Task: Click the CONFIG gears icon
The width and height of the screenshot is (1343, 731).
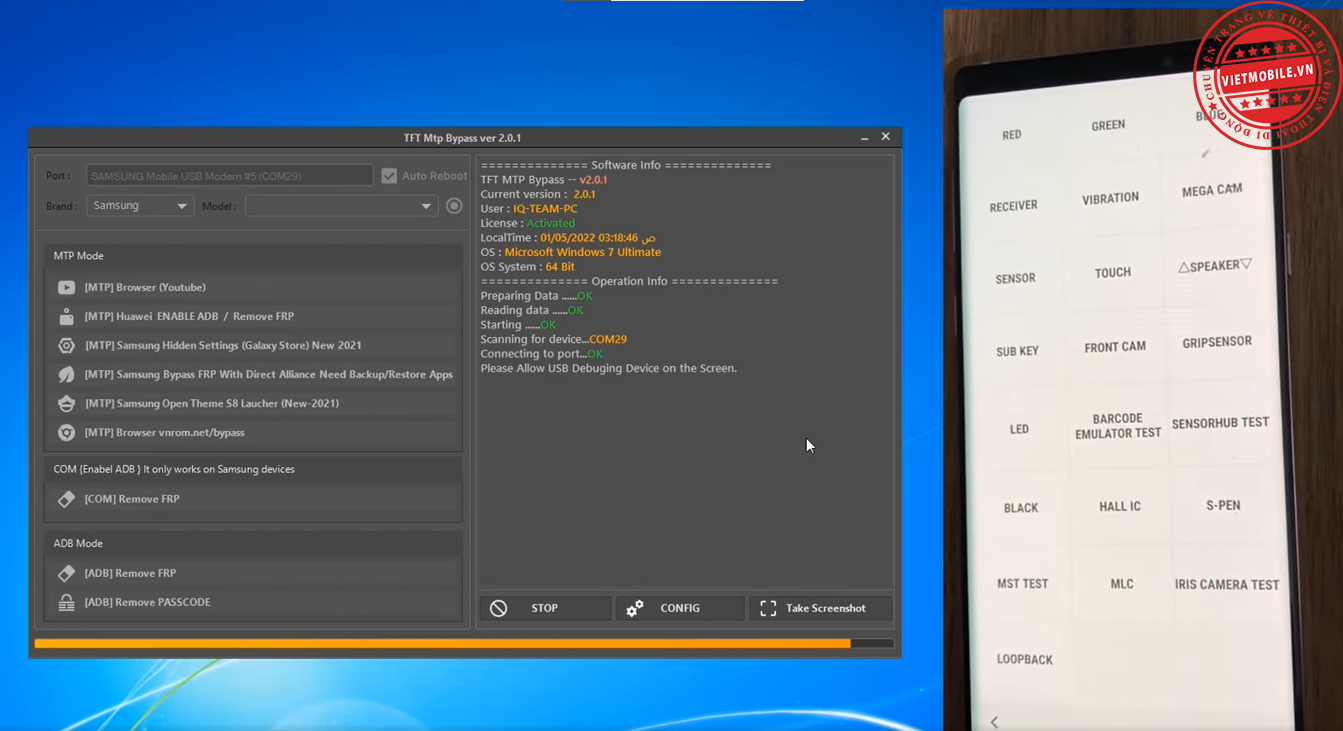Action: tap(635, 608)
